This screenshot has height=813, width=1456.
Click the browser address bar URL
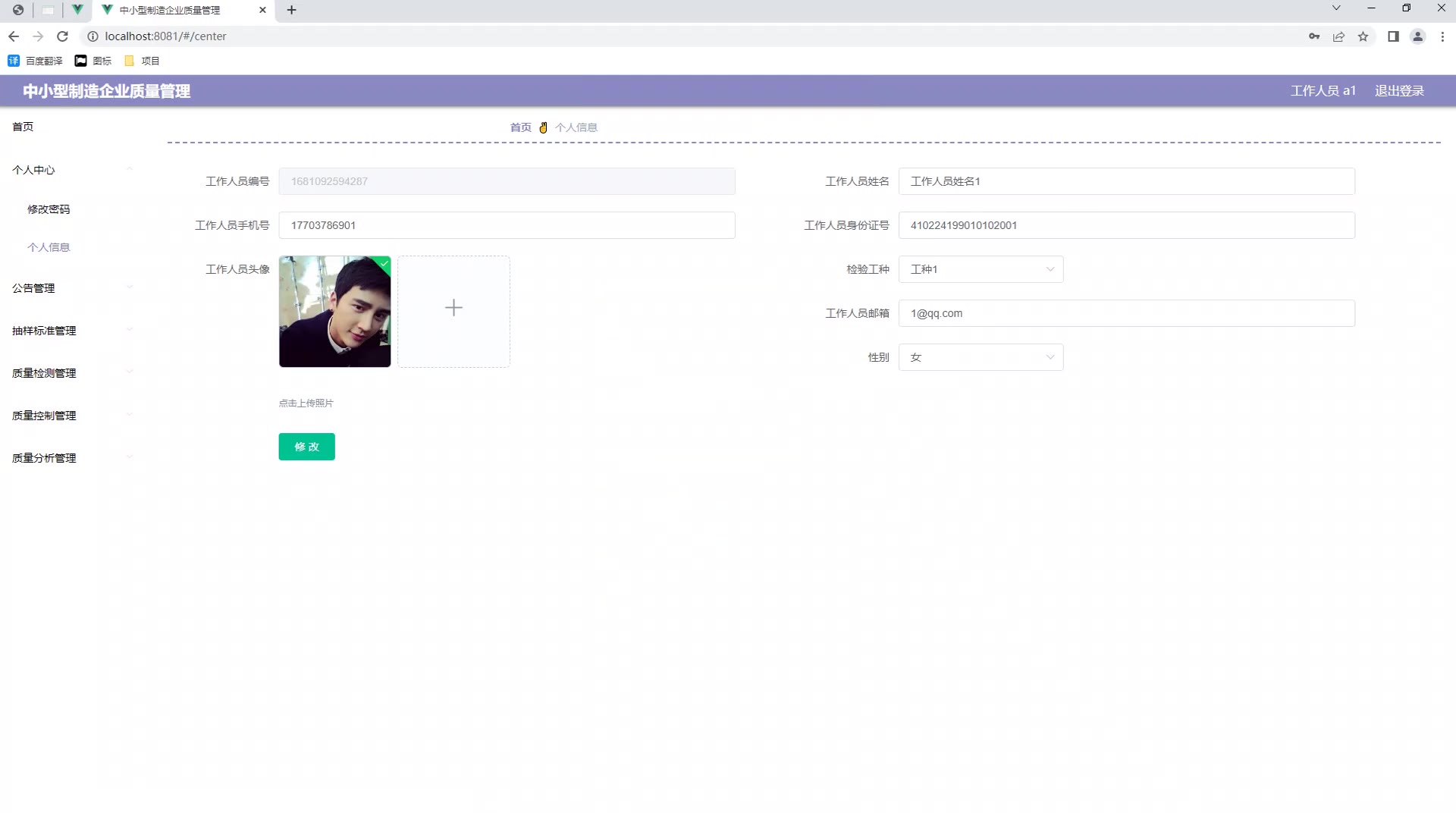pyautogui.click(x=165, y=36)
